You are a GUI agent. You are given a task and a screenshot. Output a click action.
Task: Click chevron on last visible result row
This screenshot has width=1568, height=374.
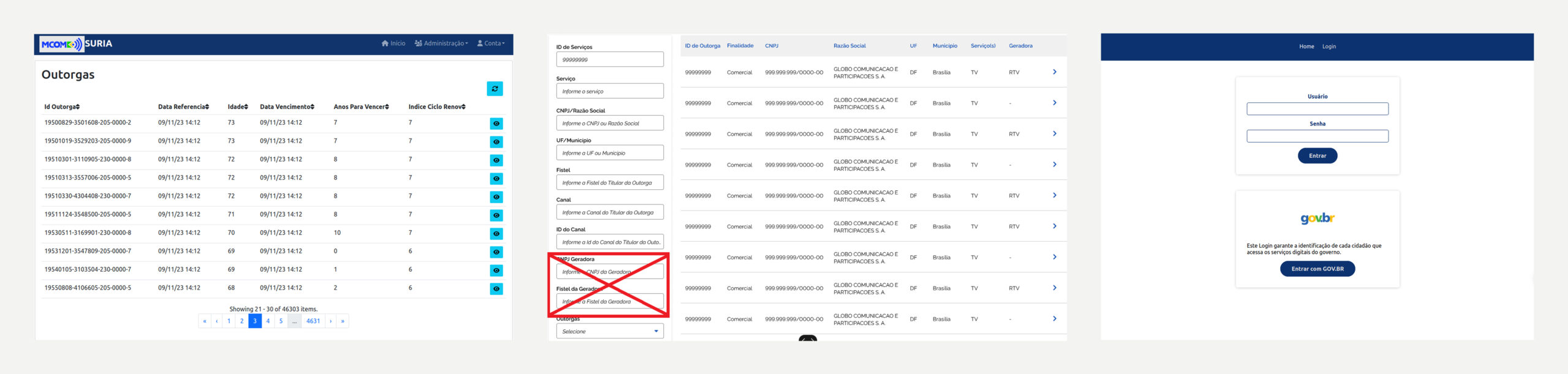pyautogui.click(x=1054, y=319)
